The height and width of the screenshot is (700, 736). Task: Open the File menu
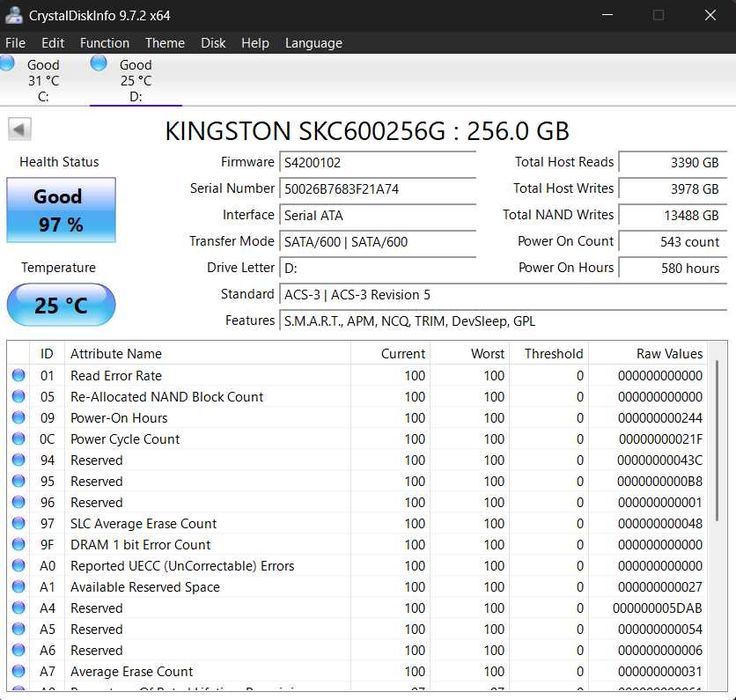pos(15,43)
